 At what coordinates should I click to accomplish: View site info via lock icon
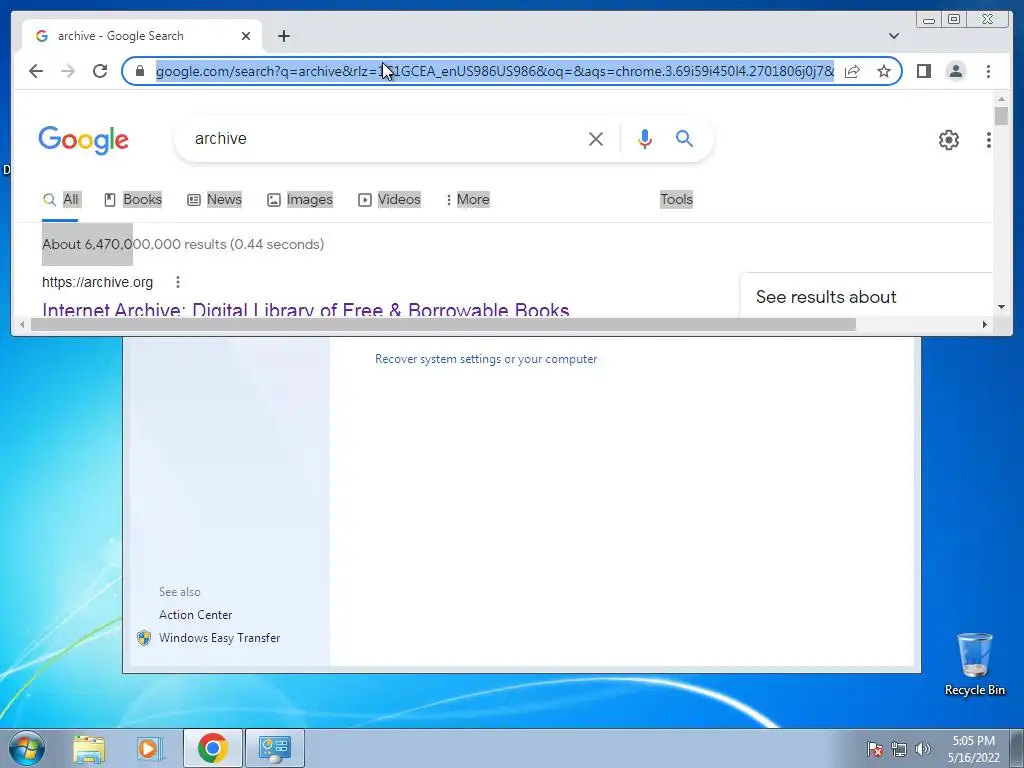[140, 71]
